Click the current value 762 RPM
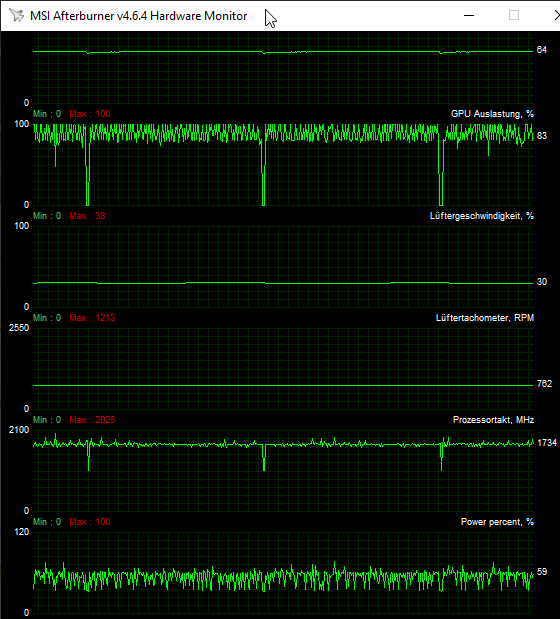The image size is (560, 619). point(544,384)
